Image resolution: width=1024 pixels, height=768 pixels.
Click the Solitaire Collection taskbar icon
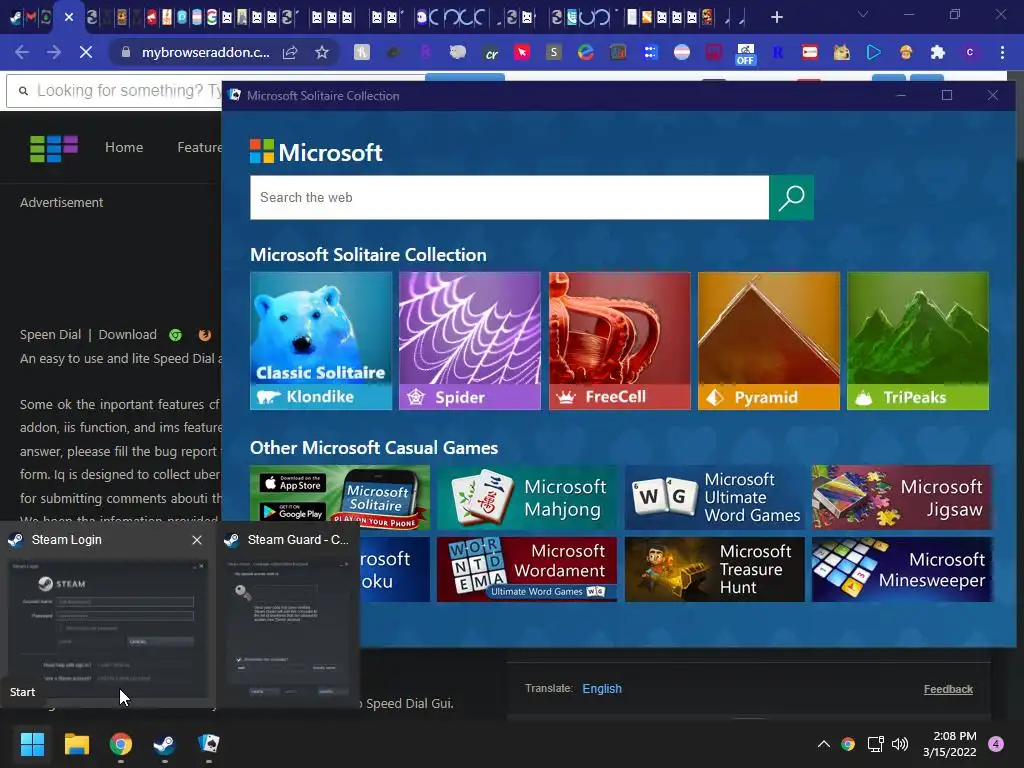208,744
